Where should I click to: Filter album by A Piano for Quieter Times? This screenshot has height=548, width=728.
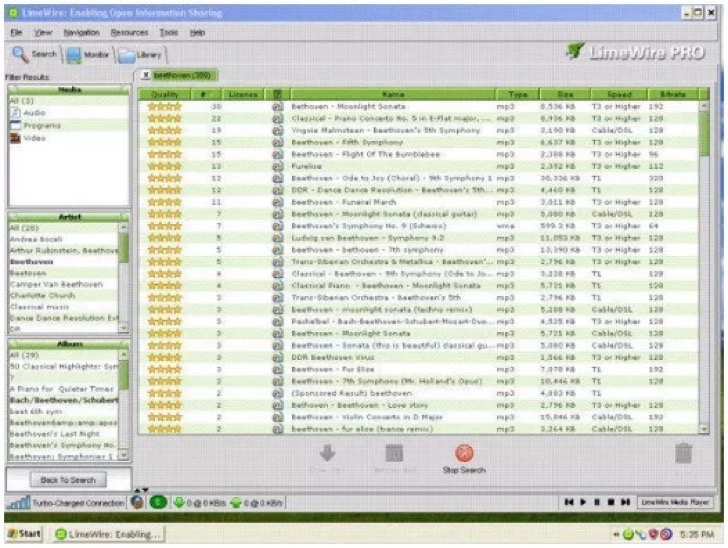pos(62,389)
